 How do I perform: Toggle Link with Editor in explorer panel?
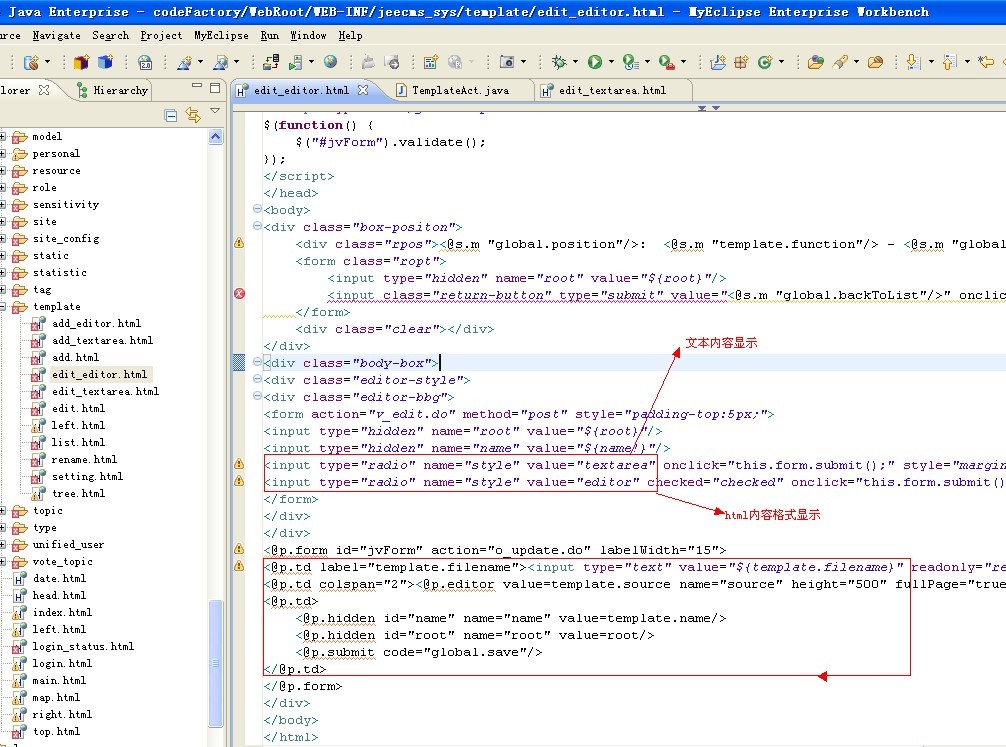[x=192, y=116]
